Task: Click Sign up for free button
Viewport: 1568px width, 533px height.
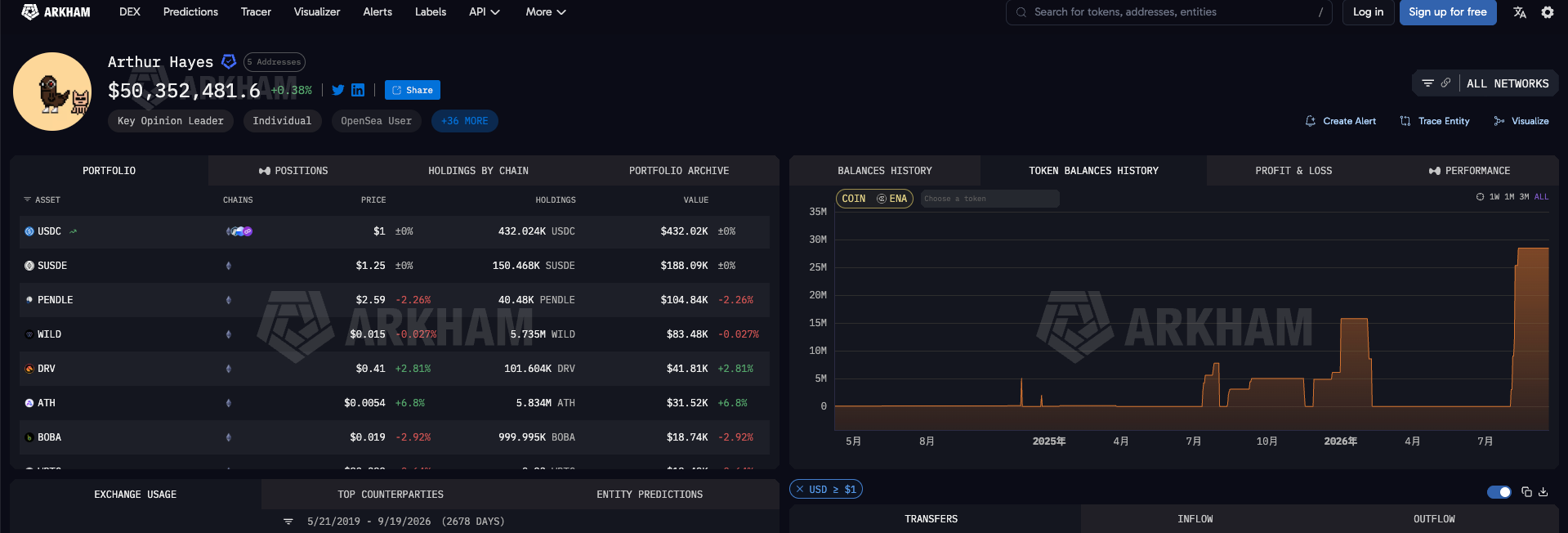Action: (1448, 12)
